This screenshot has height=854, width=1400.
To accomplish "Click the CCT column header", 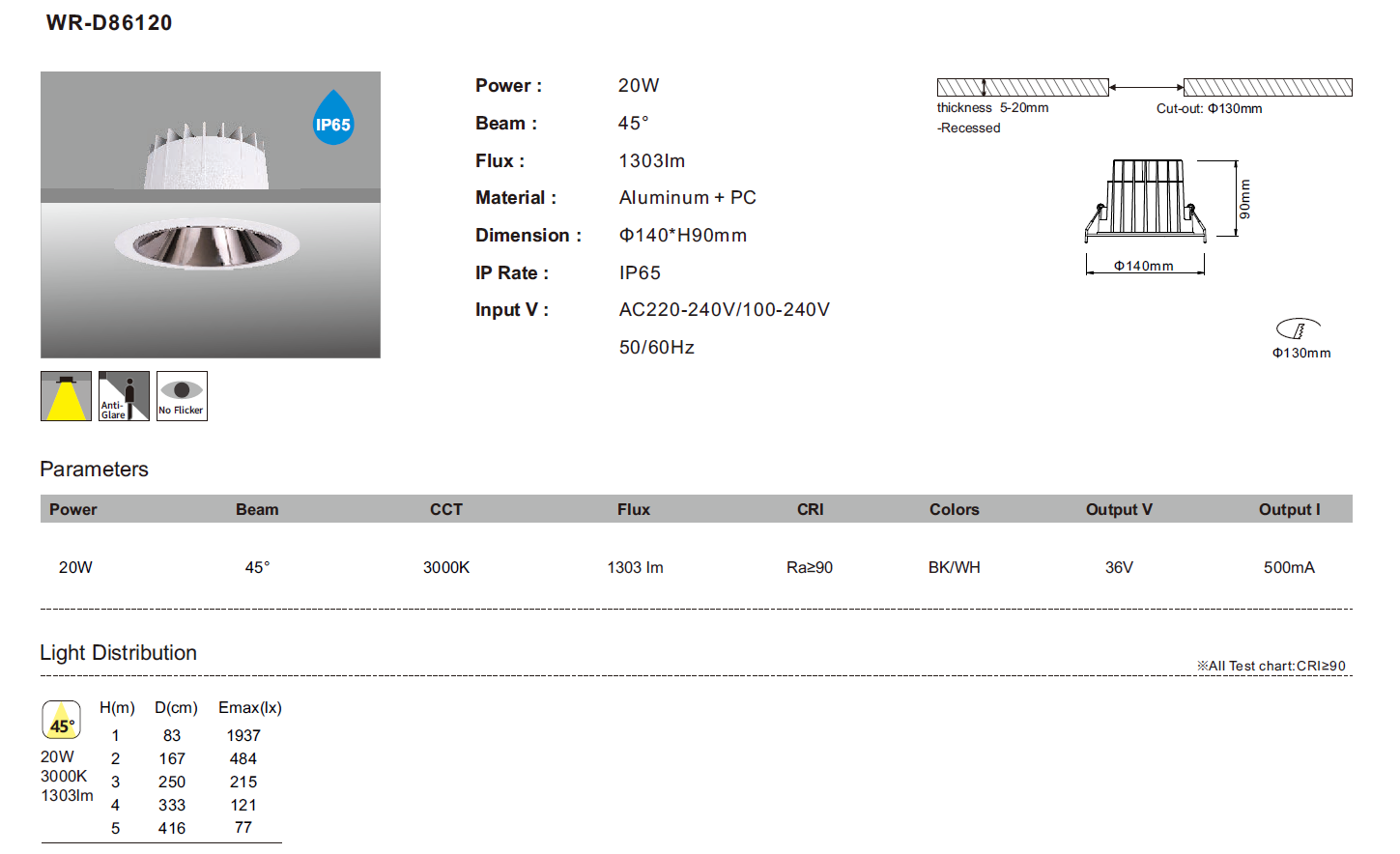I will point(446,510).
